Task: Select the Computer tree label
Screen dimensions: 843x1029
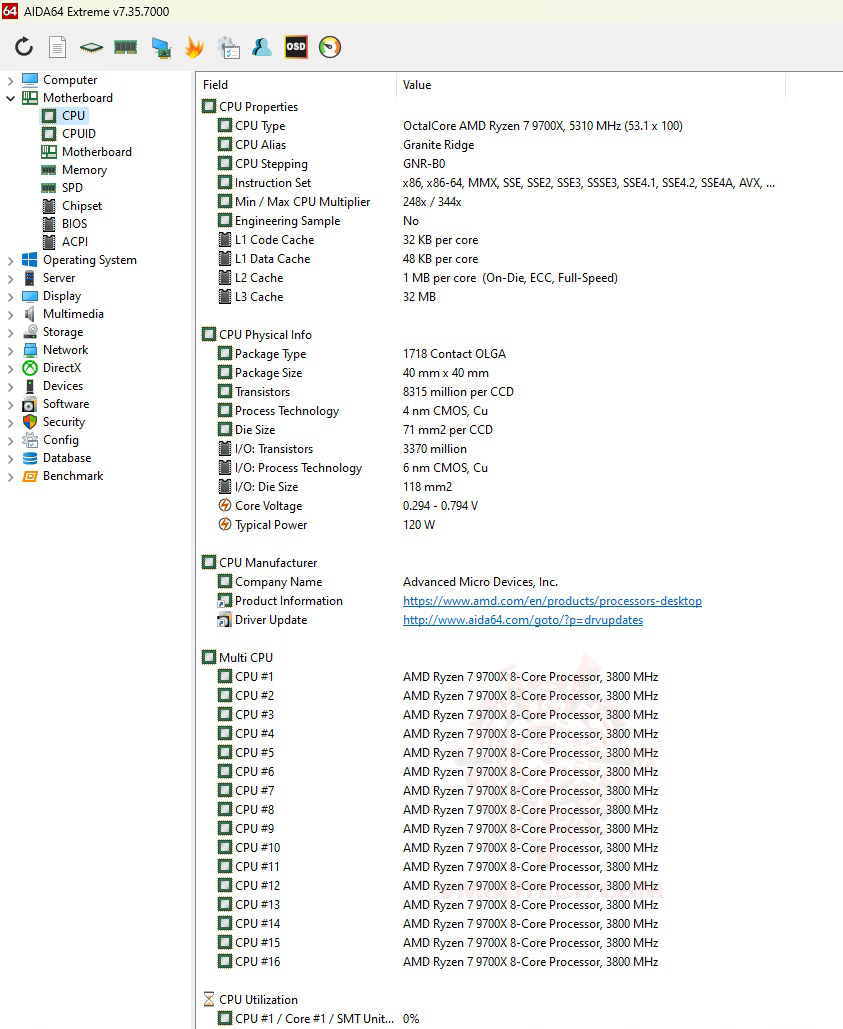Action: pos(70,80)
